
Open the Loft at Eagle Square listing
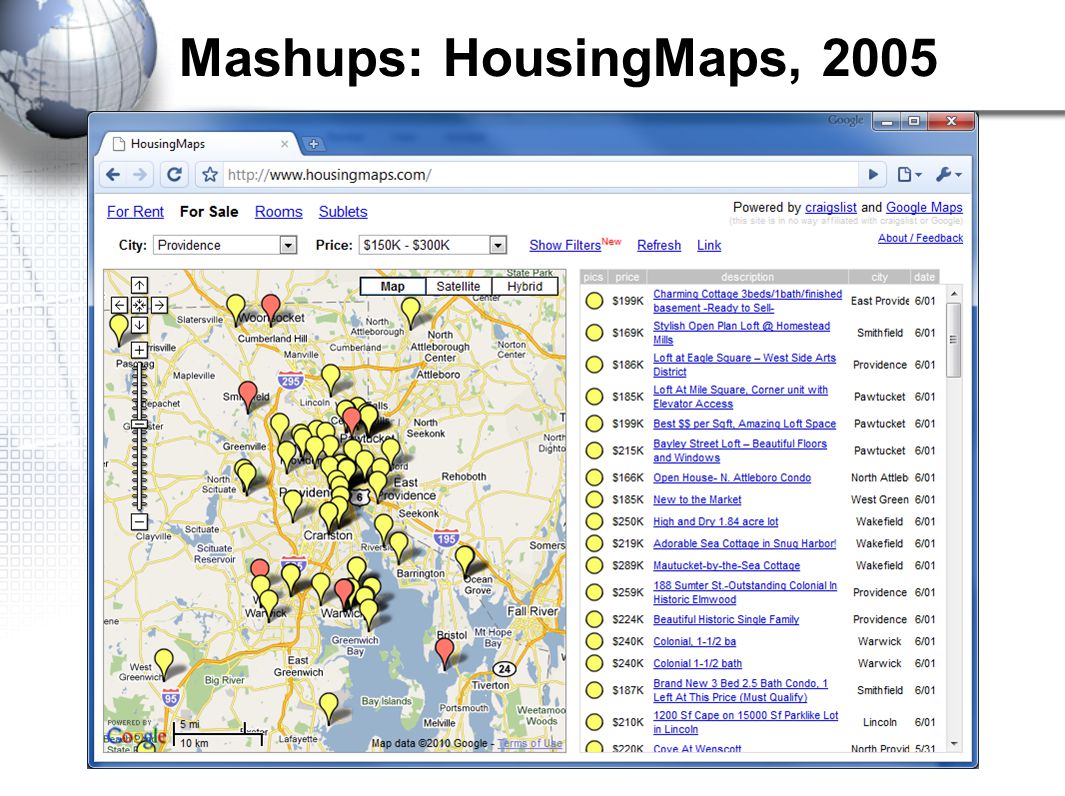tap(744, 365)
